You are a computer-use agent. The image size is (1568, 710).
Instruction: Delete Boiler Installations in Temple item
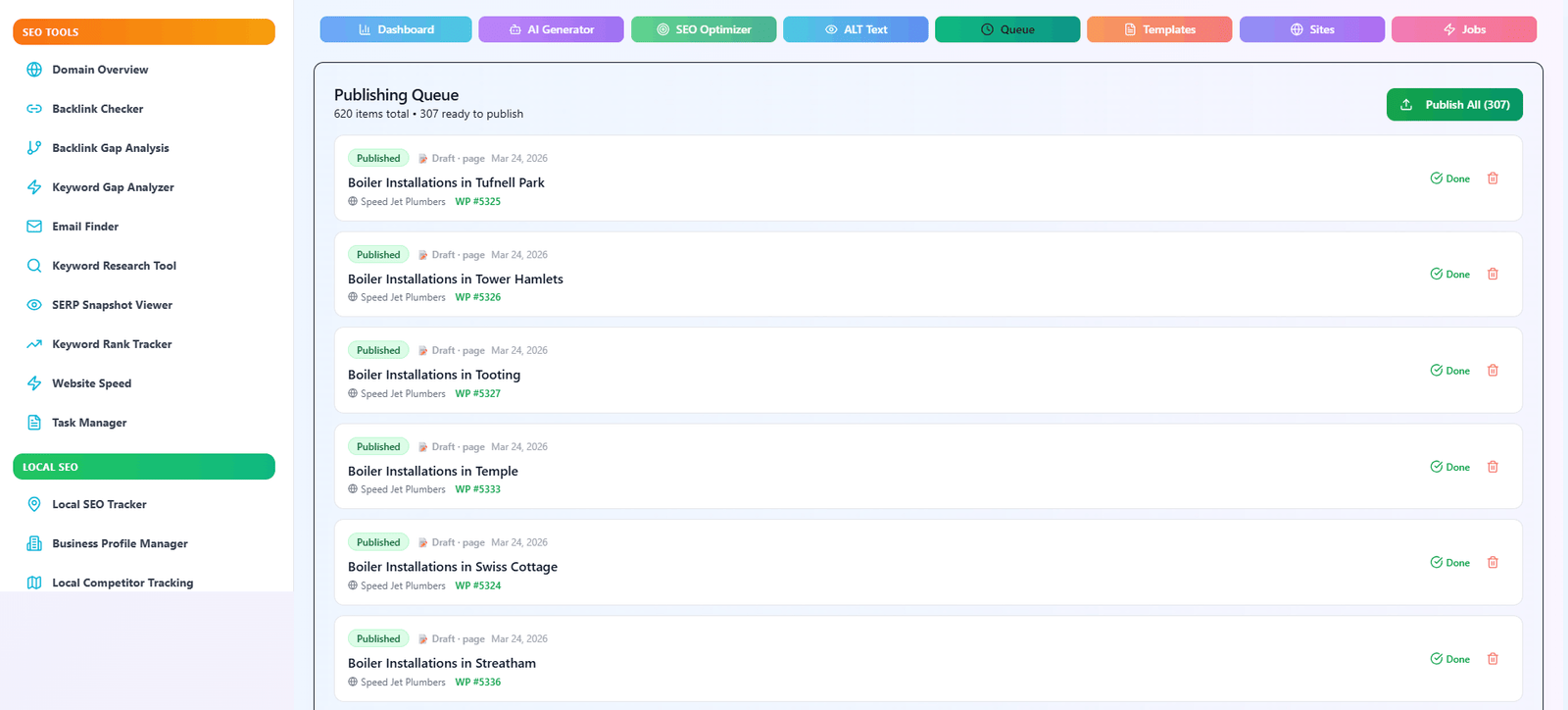tap(1493, 467)
